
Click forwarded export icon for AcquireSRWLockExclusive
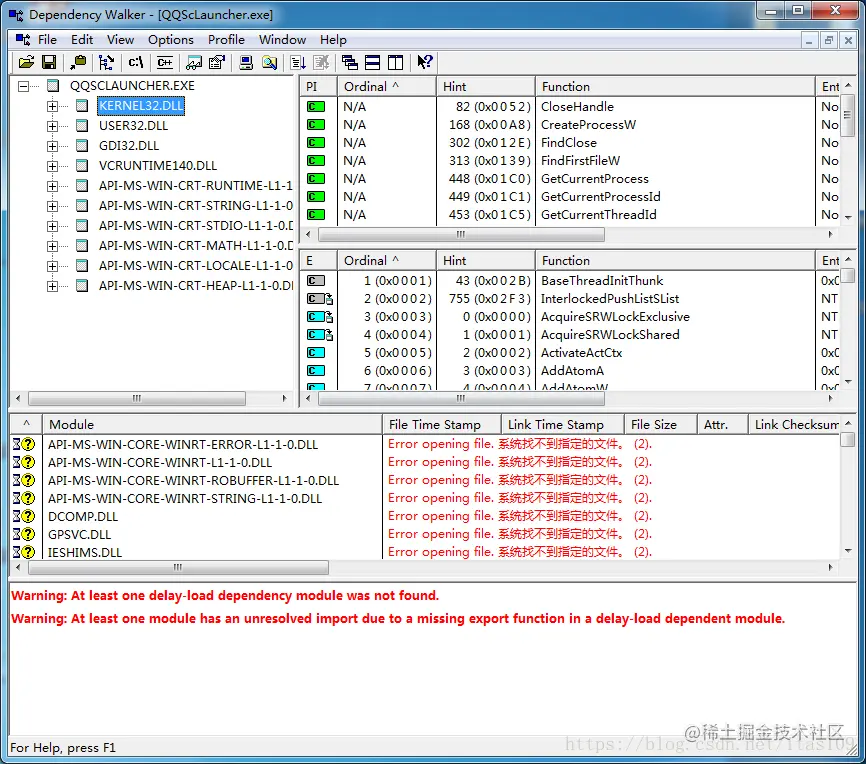[x=320, y=317]
